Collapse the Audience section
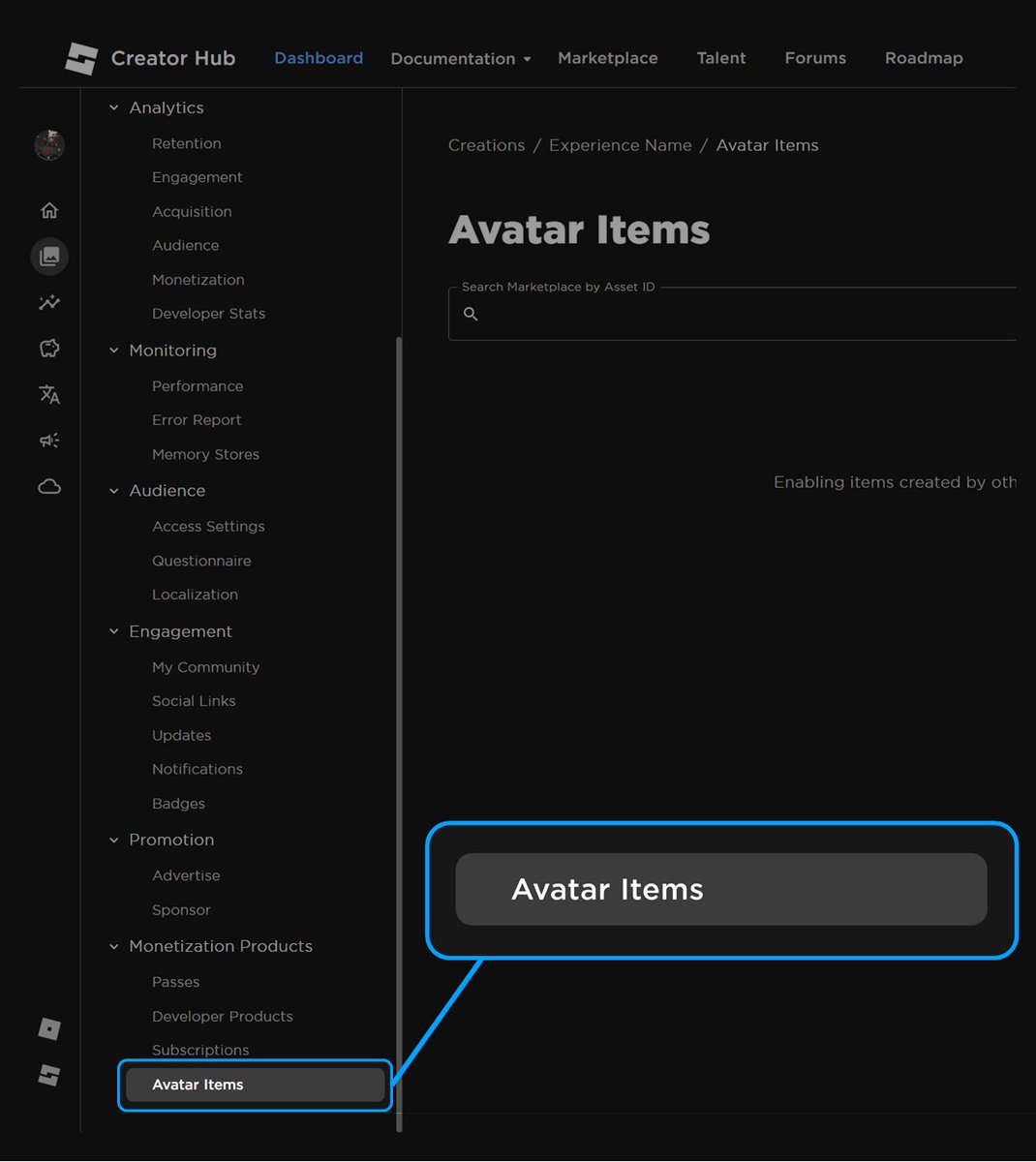Image resolution: width=1036 pixels, height=1162 pixels. (114, 491)
